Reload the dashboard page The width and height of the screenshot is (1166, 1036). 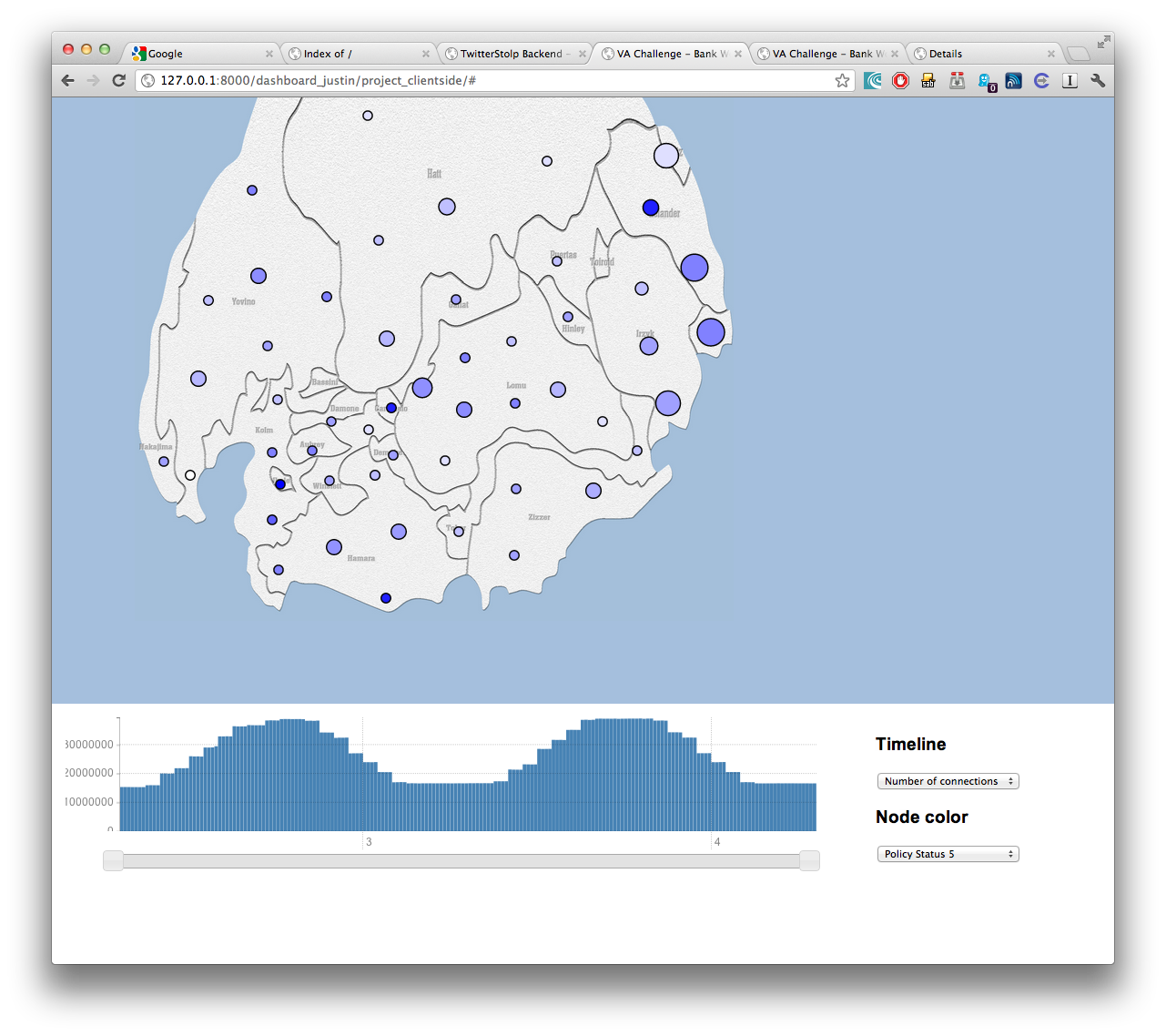(x=118, y=80)
